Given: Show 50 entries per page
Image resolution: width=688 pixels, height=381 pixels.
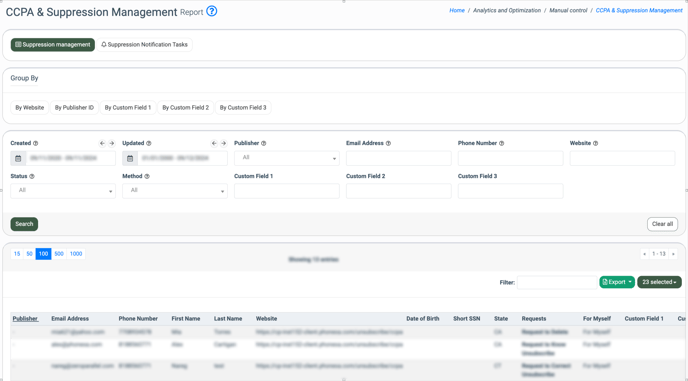Looking at the screenshot, I should (29, 254).
